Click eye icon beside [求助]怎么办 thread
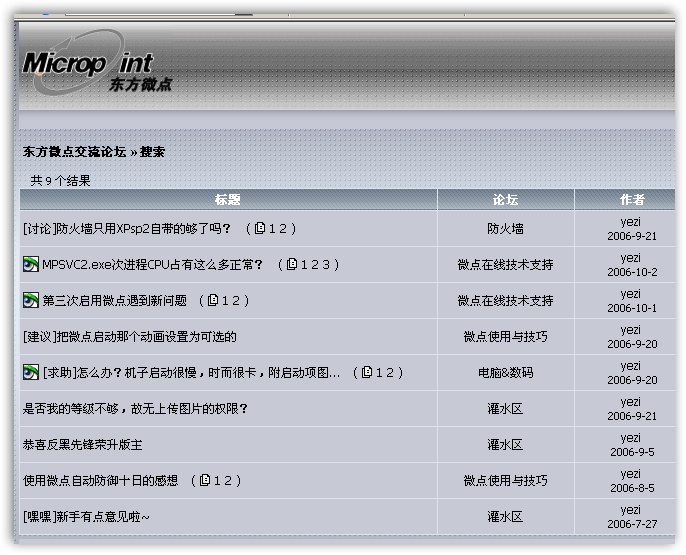The height and width of the screenshot is (555, 686). point(31,372)
